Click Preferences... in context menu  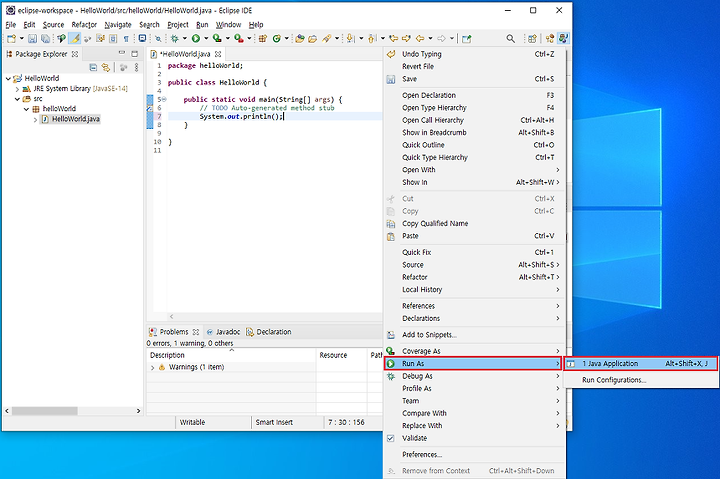pyautogui.click(x=474, y=455)
